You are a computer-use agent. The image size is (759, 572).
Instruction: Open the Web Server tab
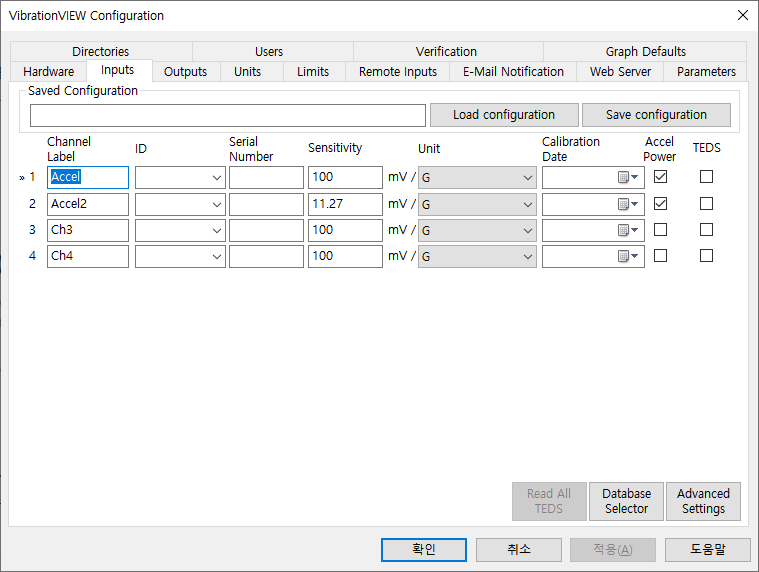click(620, 72)
